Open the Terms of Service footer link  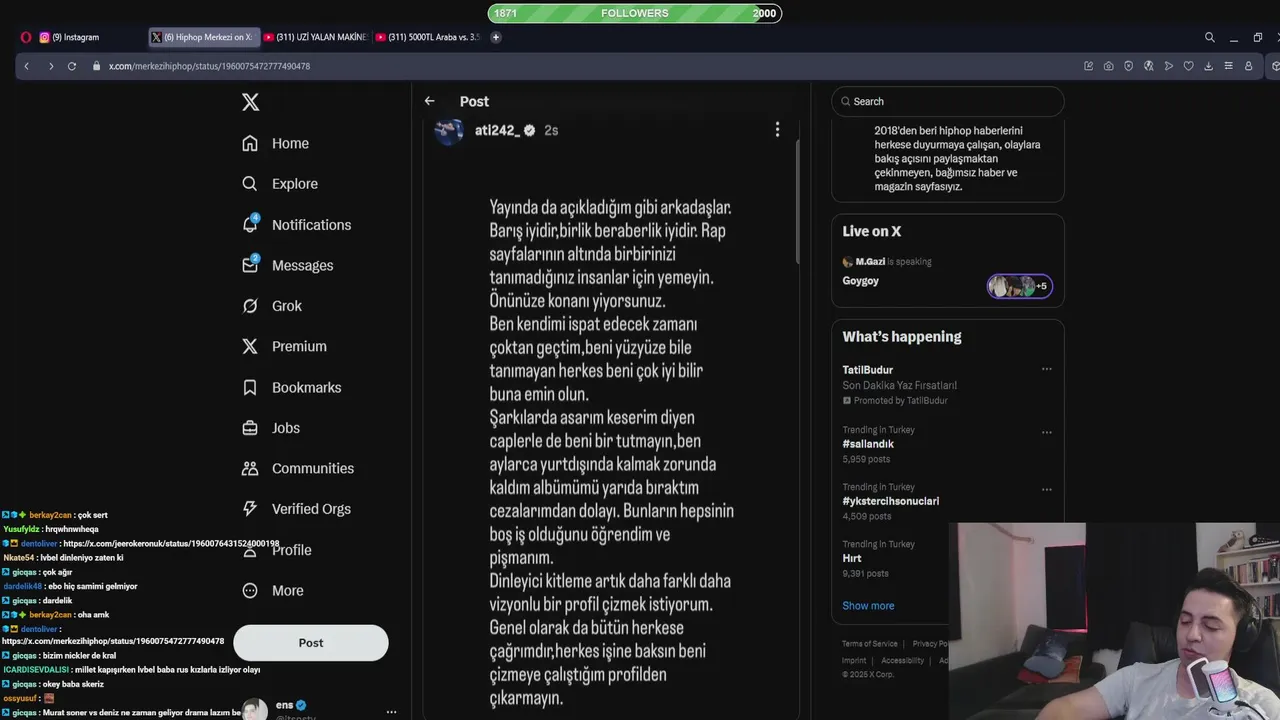coord(869,644)
